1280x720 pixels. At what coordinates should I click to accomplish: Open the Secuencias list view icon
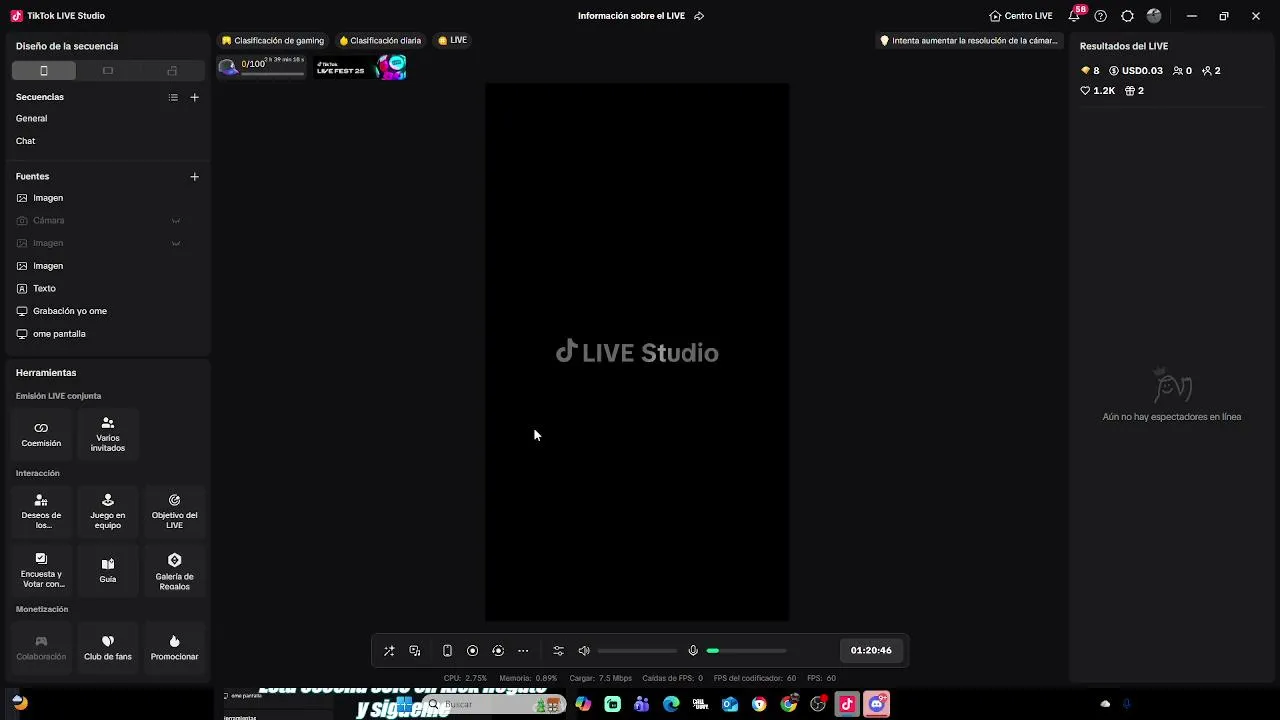coord(173,97)
